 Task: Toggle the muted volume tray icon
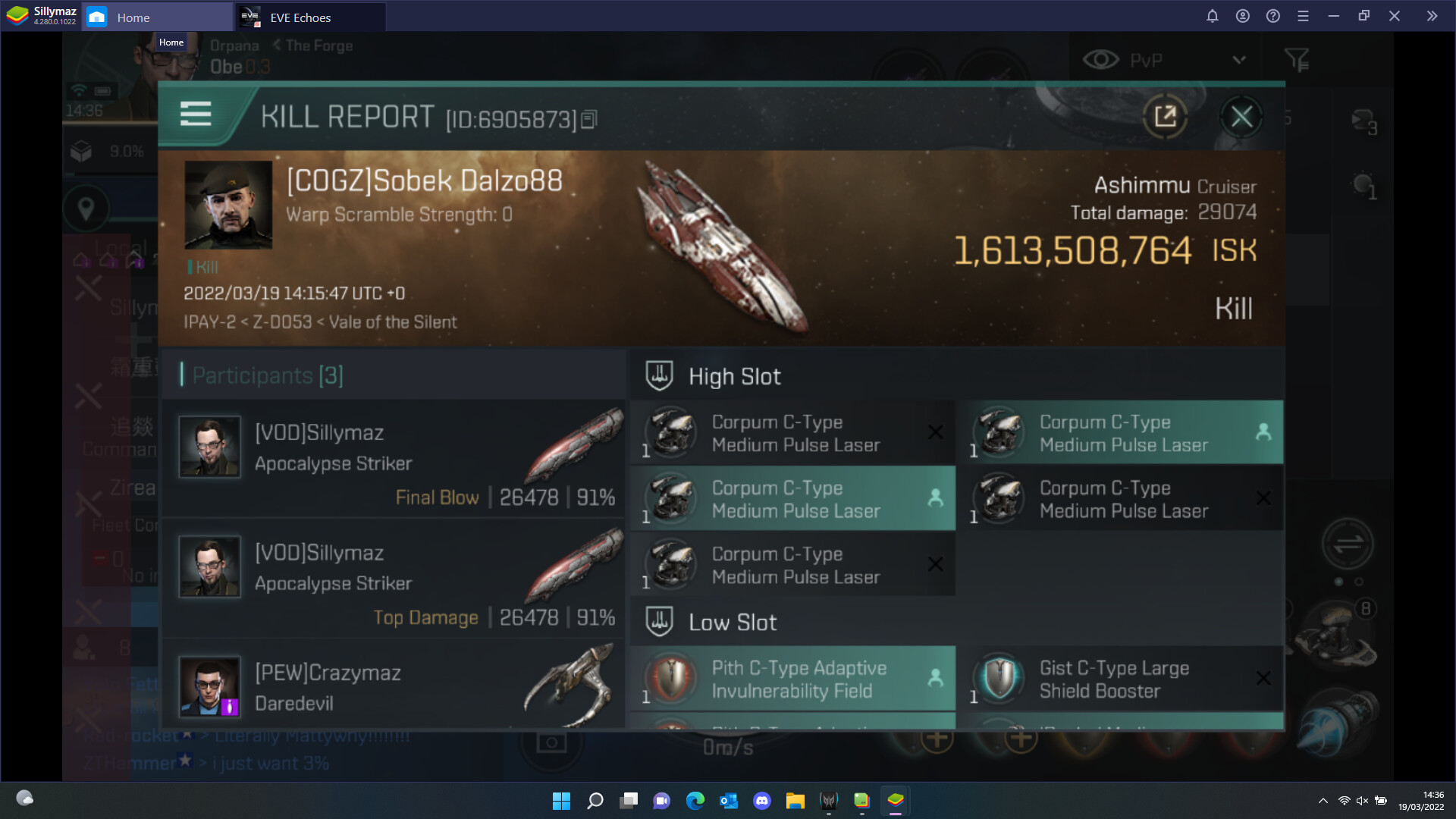[1362, 801]
